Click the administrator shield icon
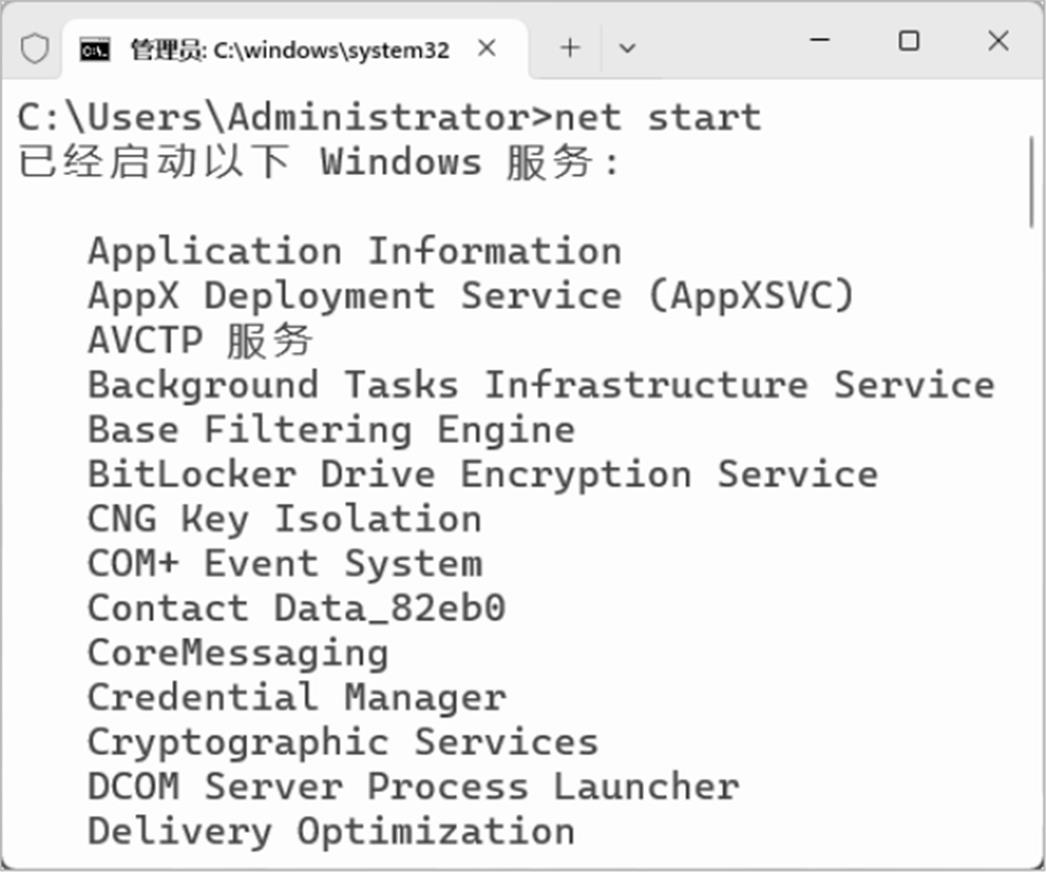The image size is (1046, 872). (35, 48)
